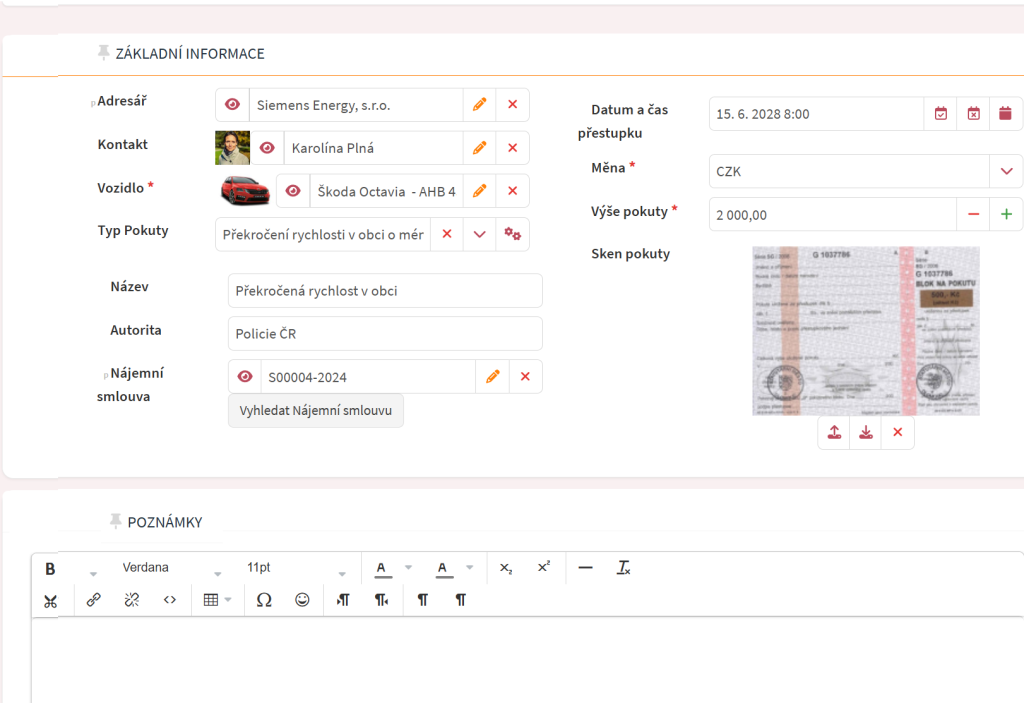Open the calendar date picker icon
The image size is (1024, 703).
1006,114
